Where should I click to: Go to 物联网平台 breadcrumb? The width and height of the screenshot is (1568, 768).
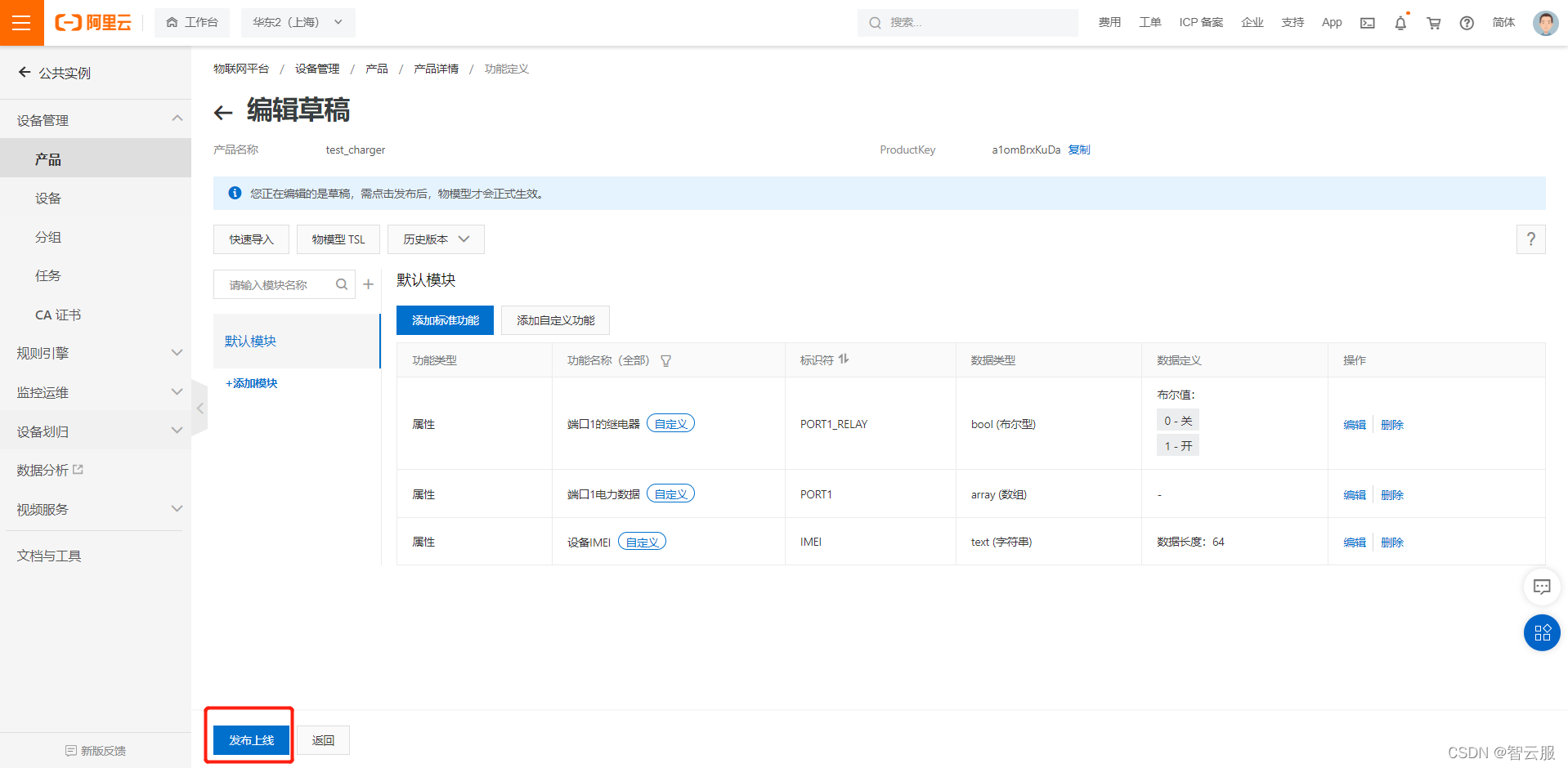241,69
